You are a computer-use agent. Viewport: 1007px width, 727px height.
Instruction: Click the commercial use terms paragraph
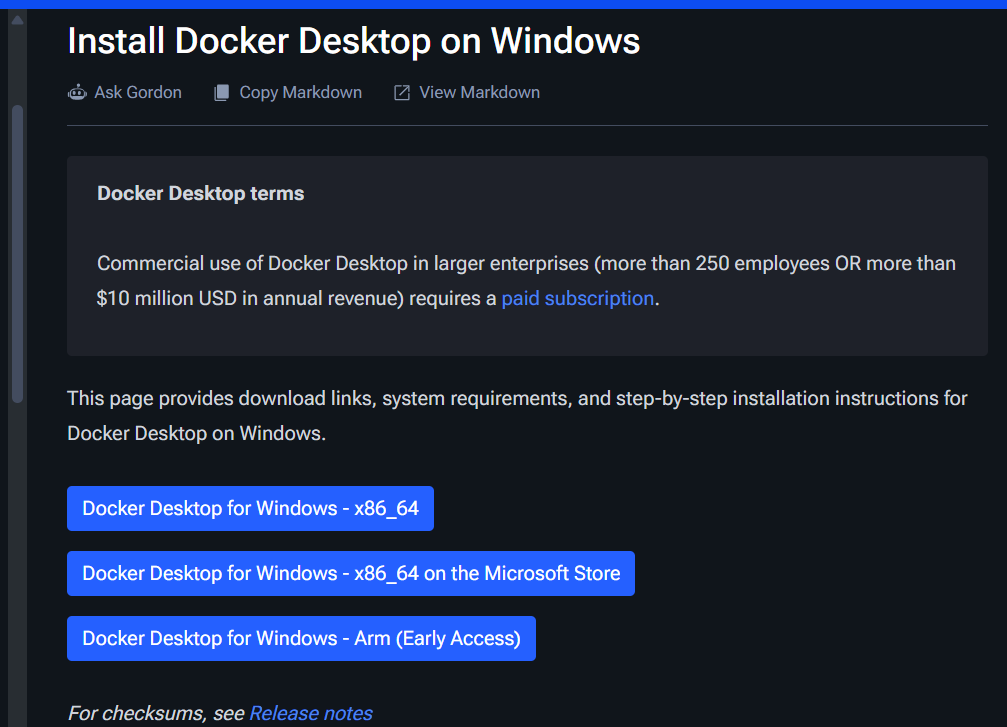527,281
